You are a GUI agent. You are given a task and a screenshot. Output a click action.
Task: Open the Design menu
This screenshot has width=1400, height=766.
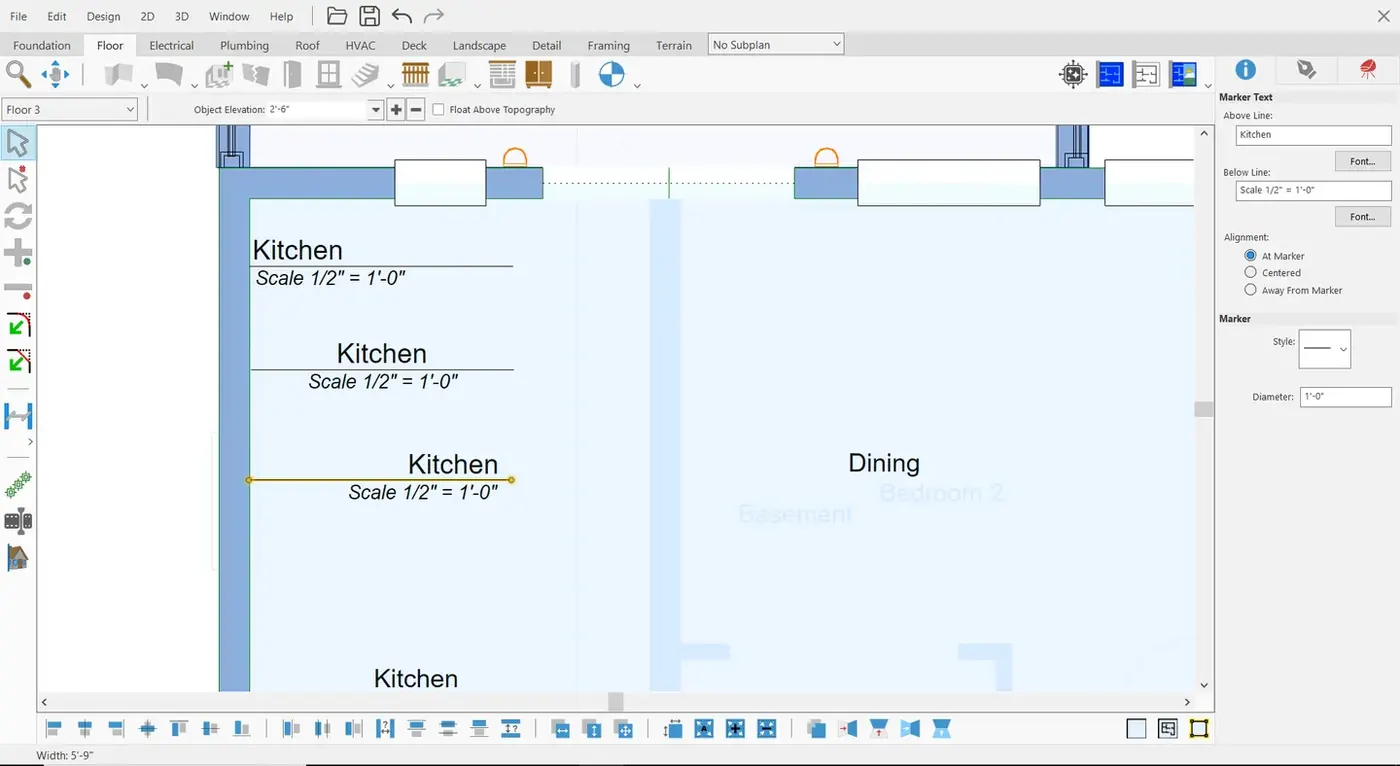103,16
